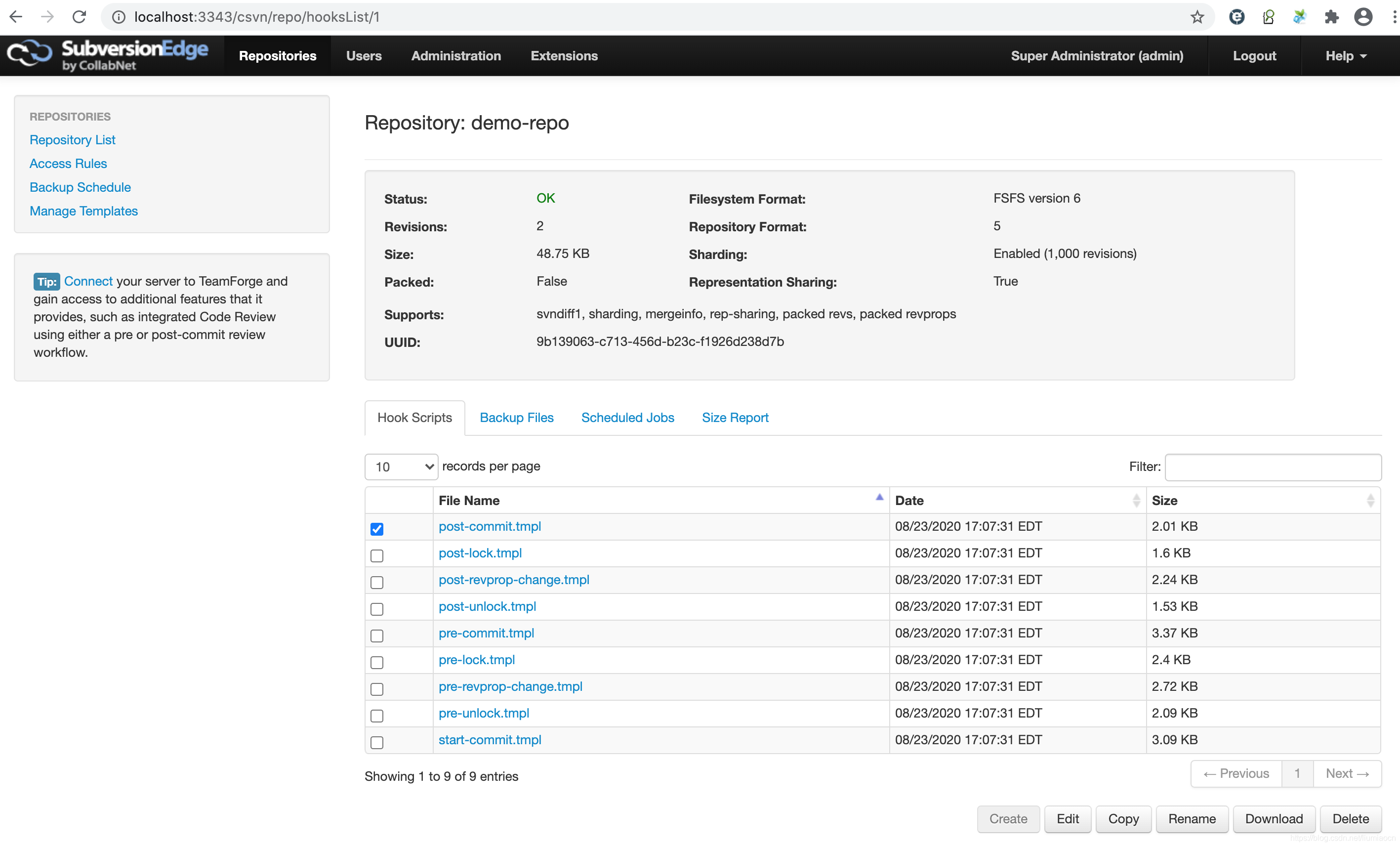This screenshot has width=1400, height=847.
Task: Open the Users navigation menu
Action: (x=364, y=56)
